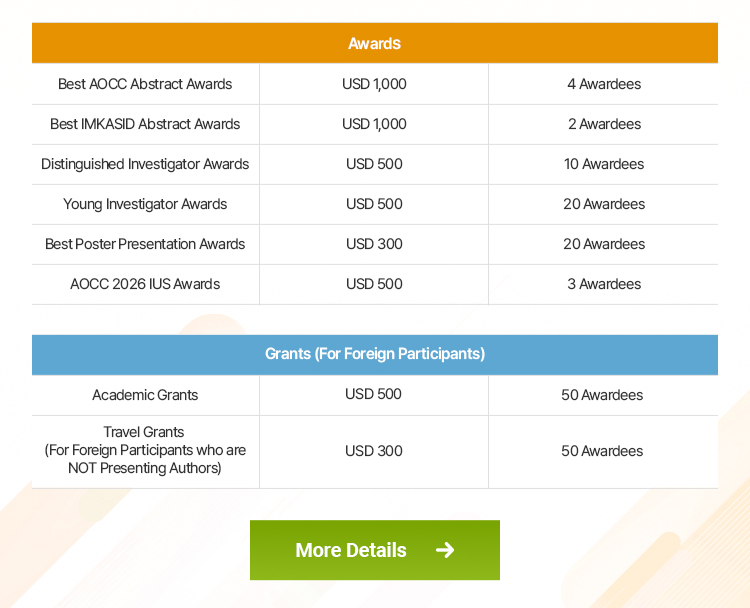Select the Travel Grants description cell

(145, 450)
